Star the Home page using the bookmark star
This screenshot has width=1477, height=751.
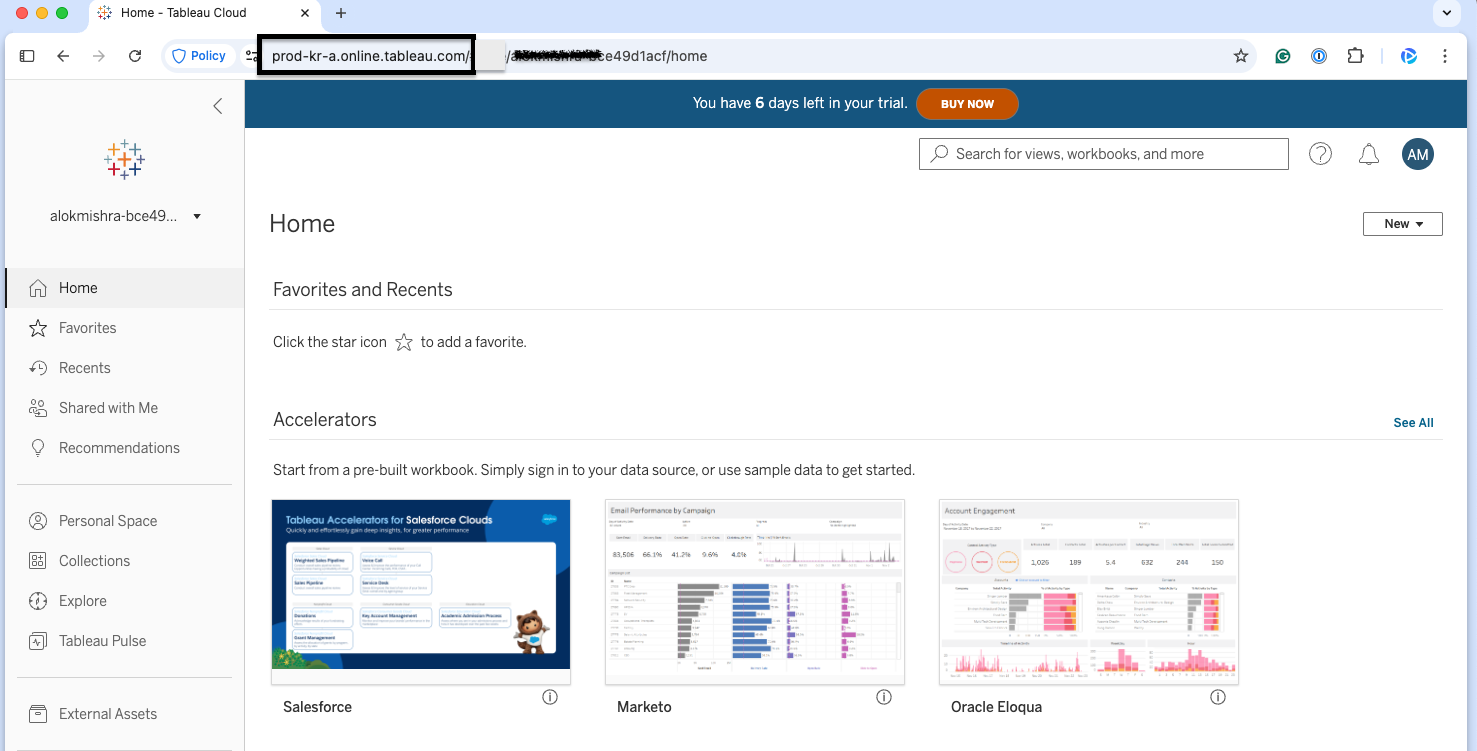(x=1240, y=56)
